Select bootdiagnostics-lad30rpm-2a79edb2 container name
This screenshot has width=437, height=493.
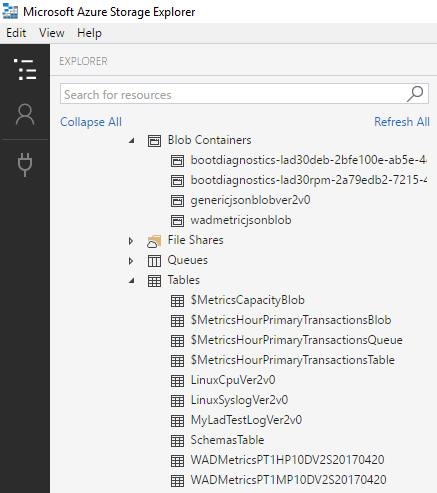pos(308,180)
